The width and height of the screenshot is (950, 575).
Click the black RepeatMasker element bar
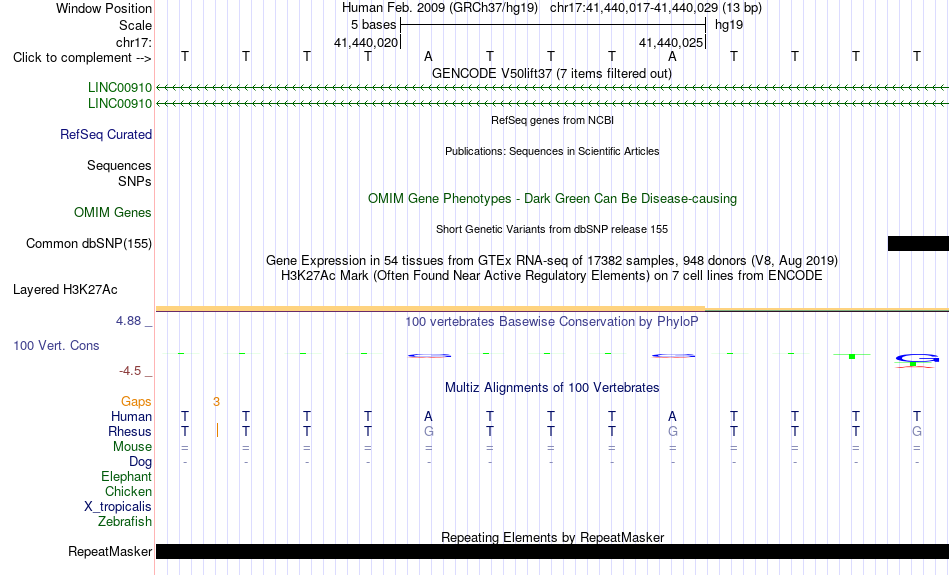pos(553,551)
